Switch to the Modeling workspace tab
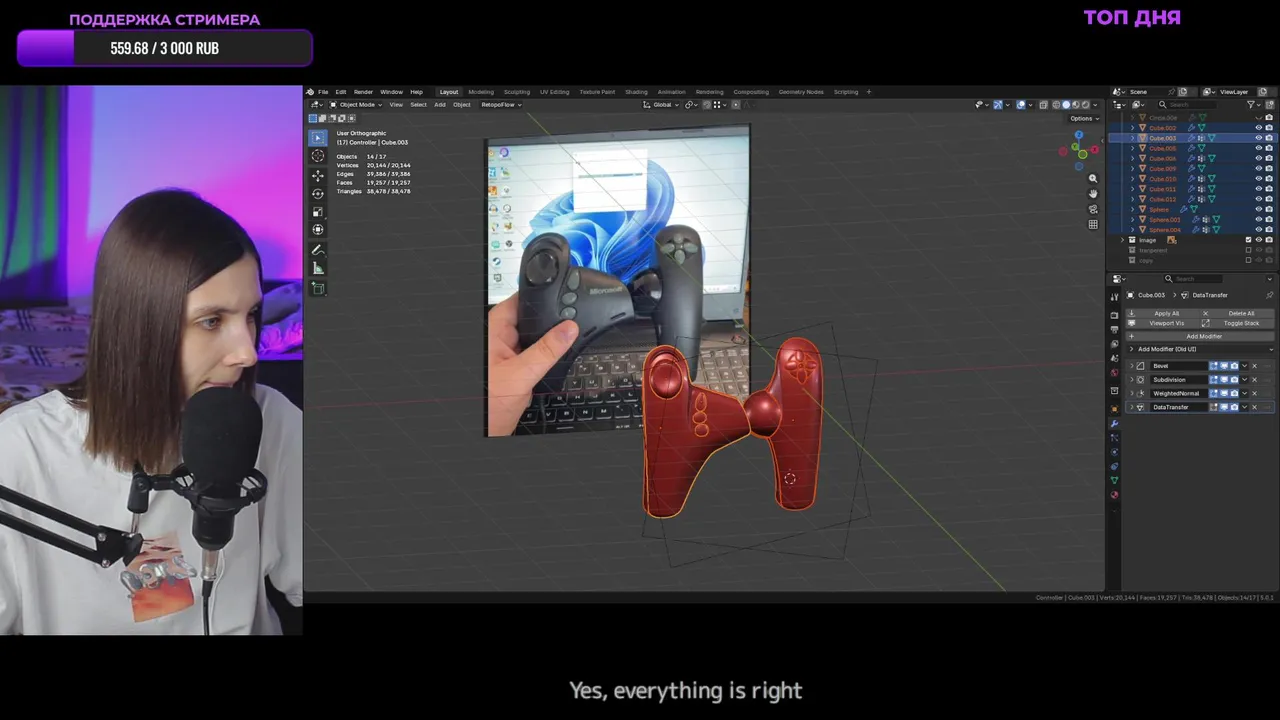The height and width of the screenshot is (720, 1280). [x=481, y=92]
